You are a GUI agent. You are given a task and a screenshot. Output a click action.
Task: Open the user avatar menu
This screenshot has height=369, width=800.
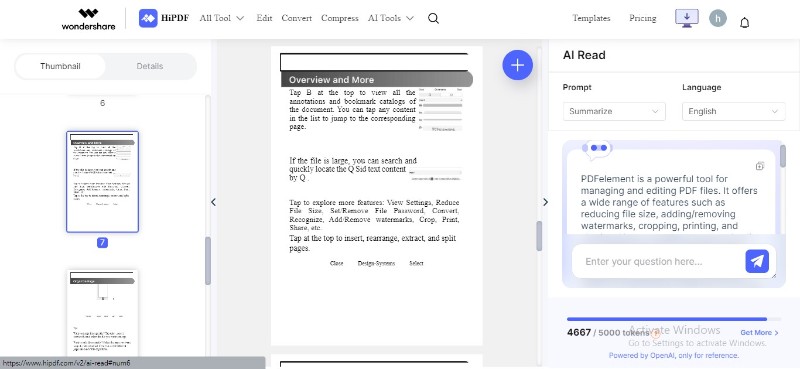718,18
